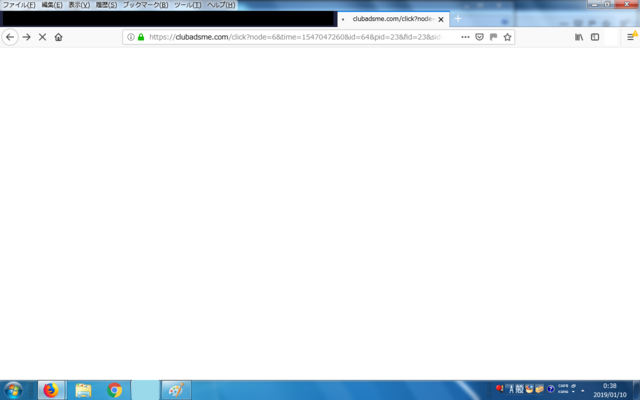Open the Library icon

[x=579, y=37]
